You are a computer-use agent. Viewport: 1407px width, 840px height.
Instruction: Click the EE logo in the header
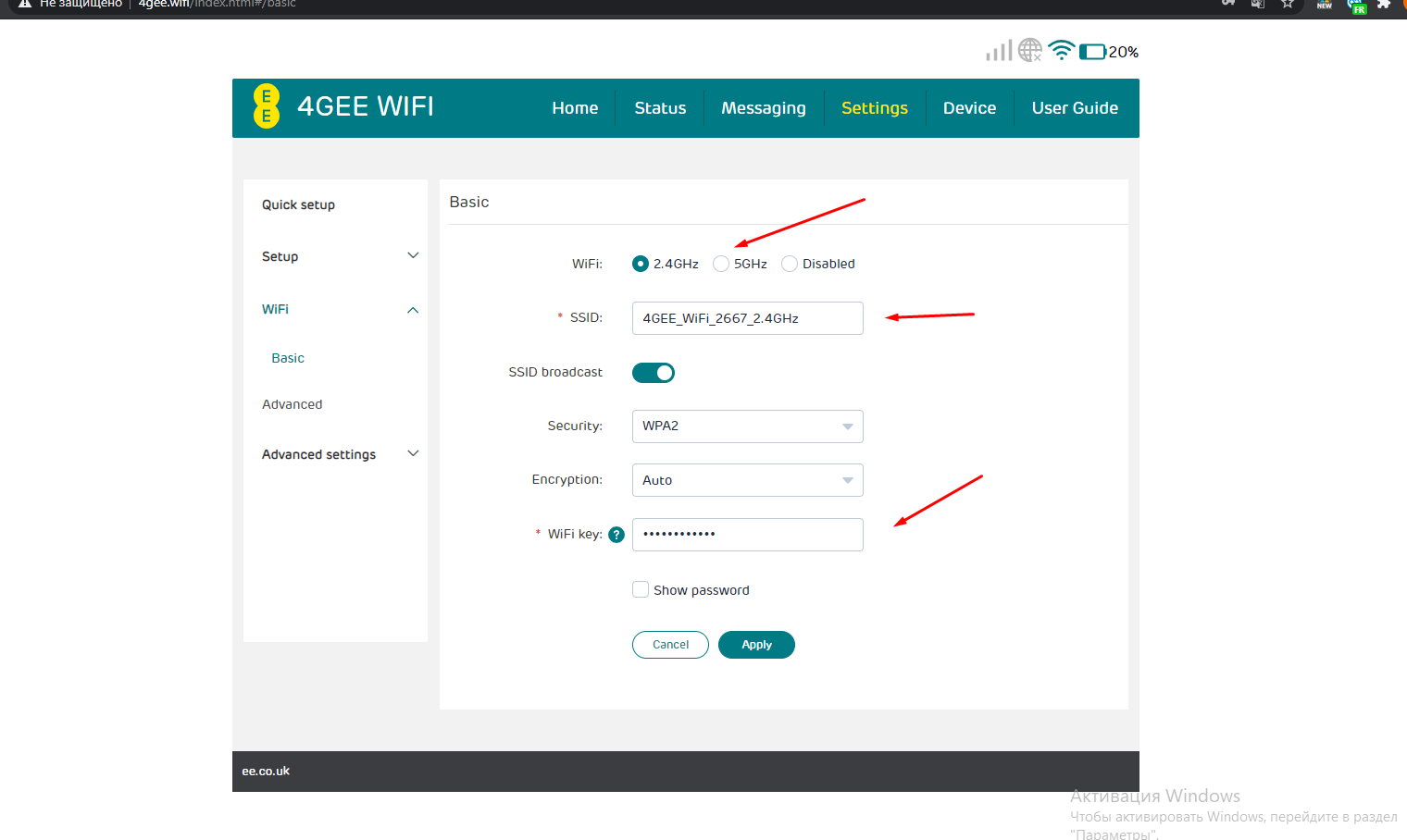(267, 106)
